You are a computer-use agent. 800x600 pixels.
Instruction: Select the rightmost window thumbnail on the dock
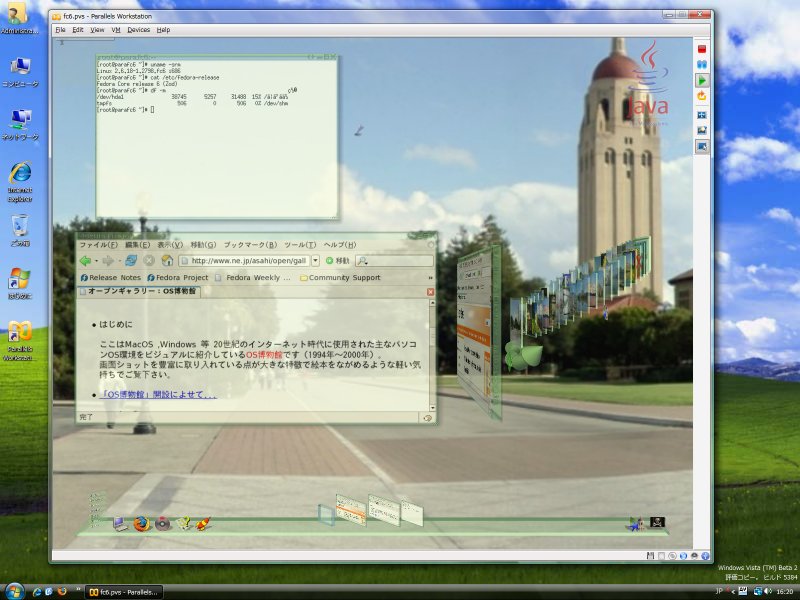pyautogui.click(x=412, y=512)
